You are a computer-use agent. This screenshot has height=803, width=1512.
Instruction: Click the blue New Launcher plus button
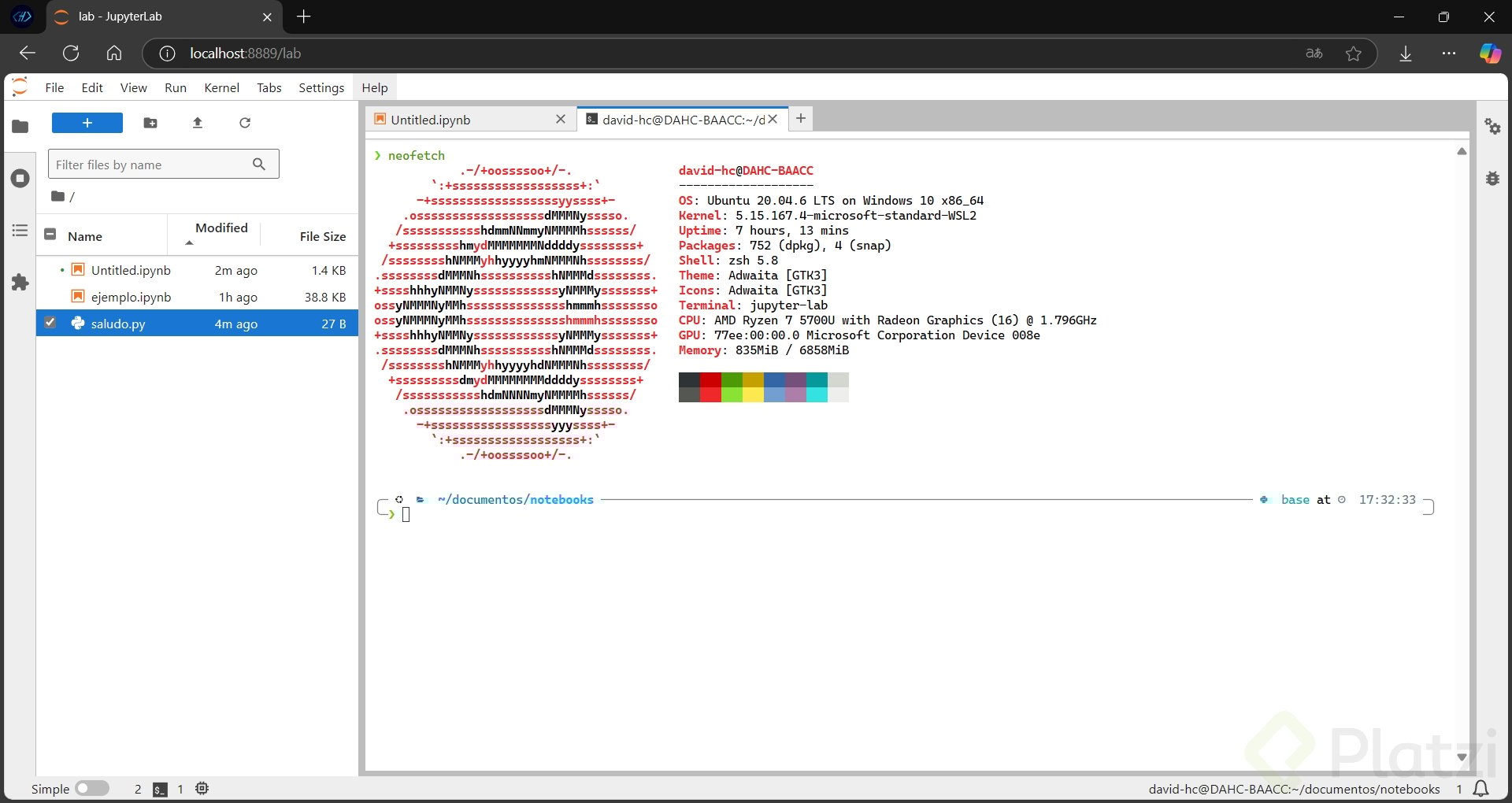(87, 123)
